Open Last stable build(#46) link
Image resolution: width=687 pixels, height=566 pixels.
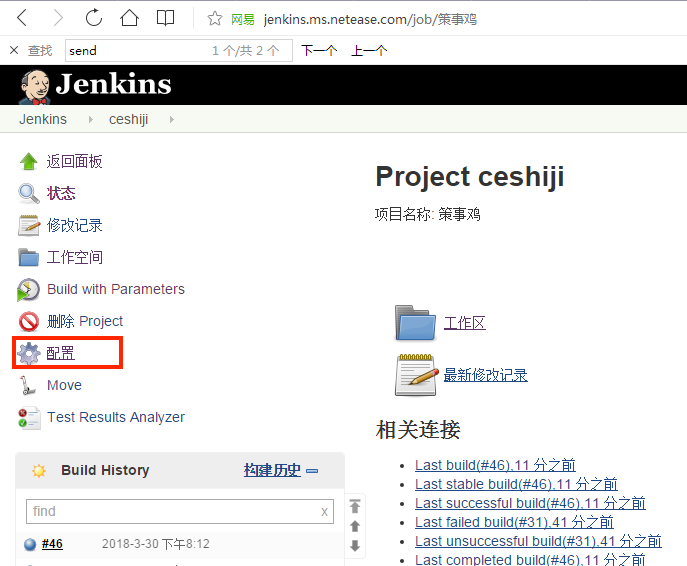coord(516,484)
